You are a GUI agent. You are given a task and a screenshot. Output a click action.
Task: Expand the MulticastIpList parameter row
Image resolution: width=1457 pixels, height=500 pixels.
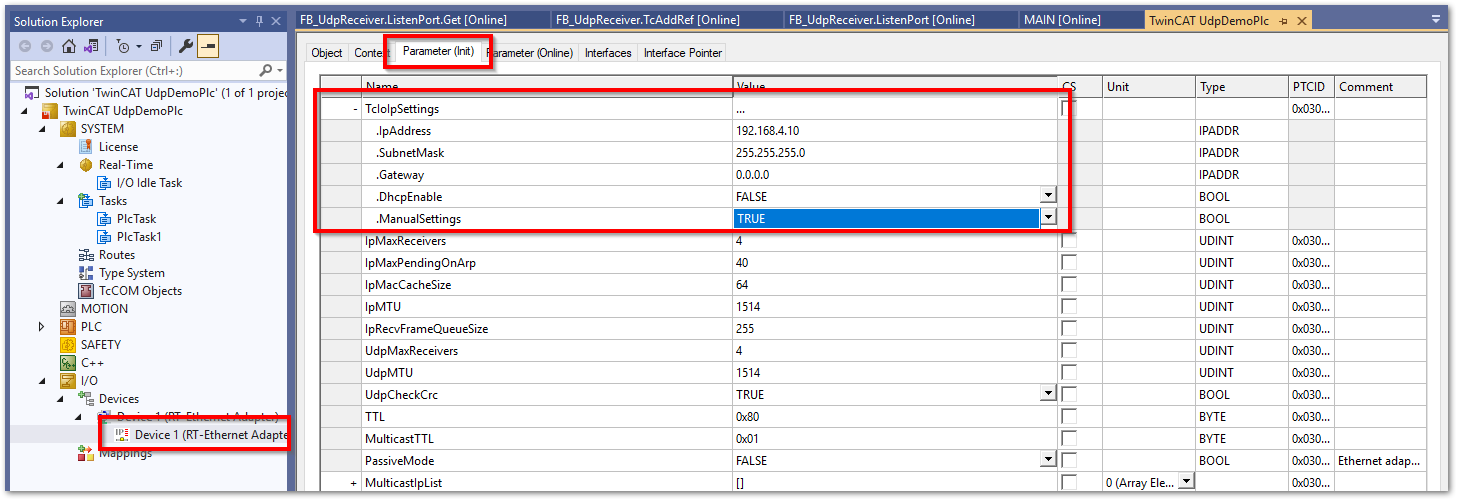[354, 483]
